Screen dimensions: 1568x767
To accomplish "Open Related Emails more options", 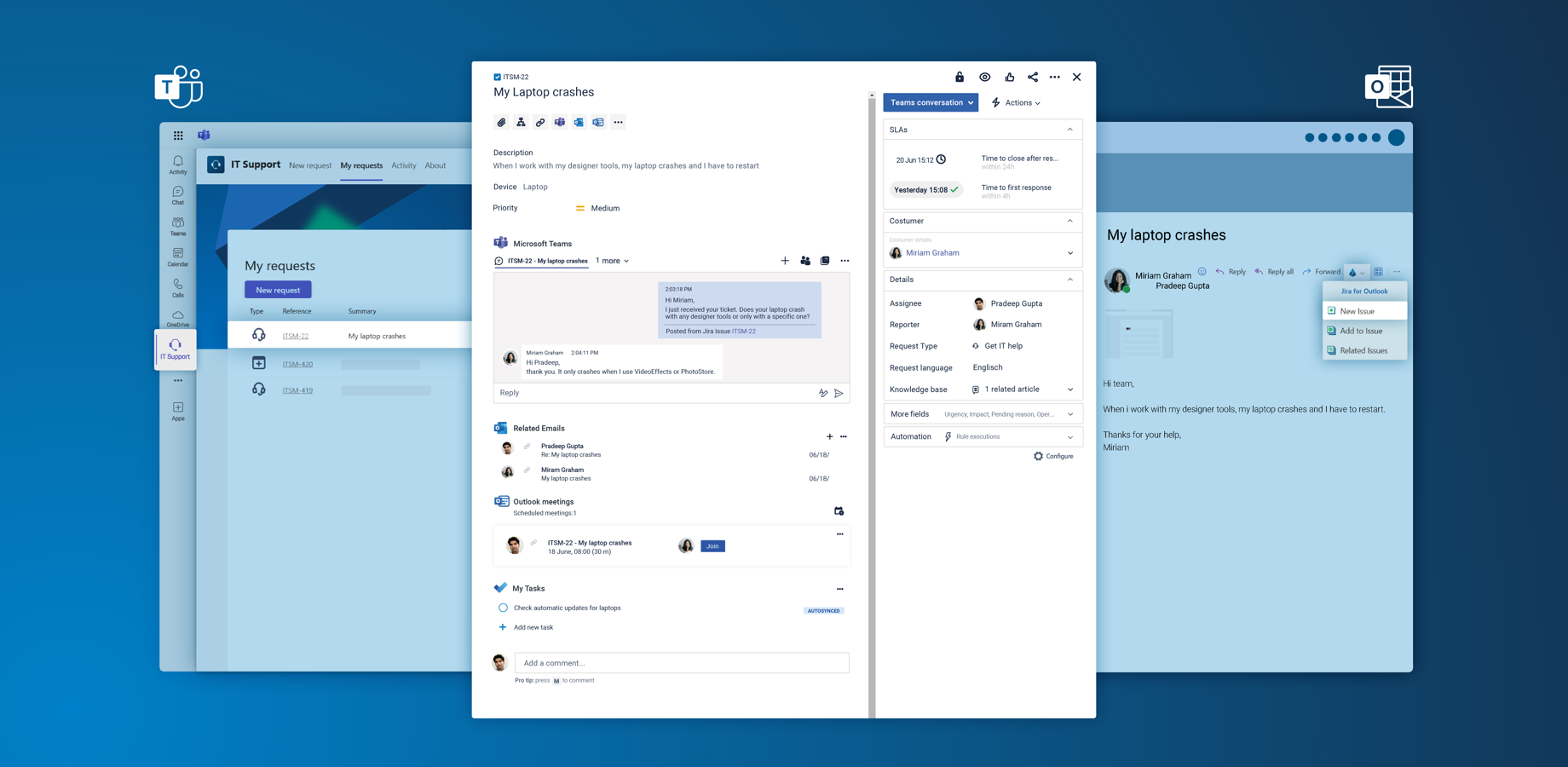I will pyautogui.click(x=844, y=437).
